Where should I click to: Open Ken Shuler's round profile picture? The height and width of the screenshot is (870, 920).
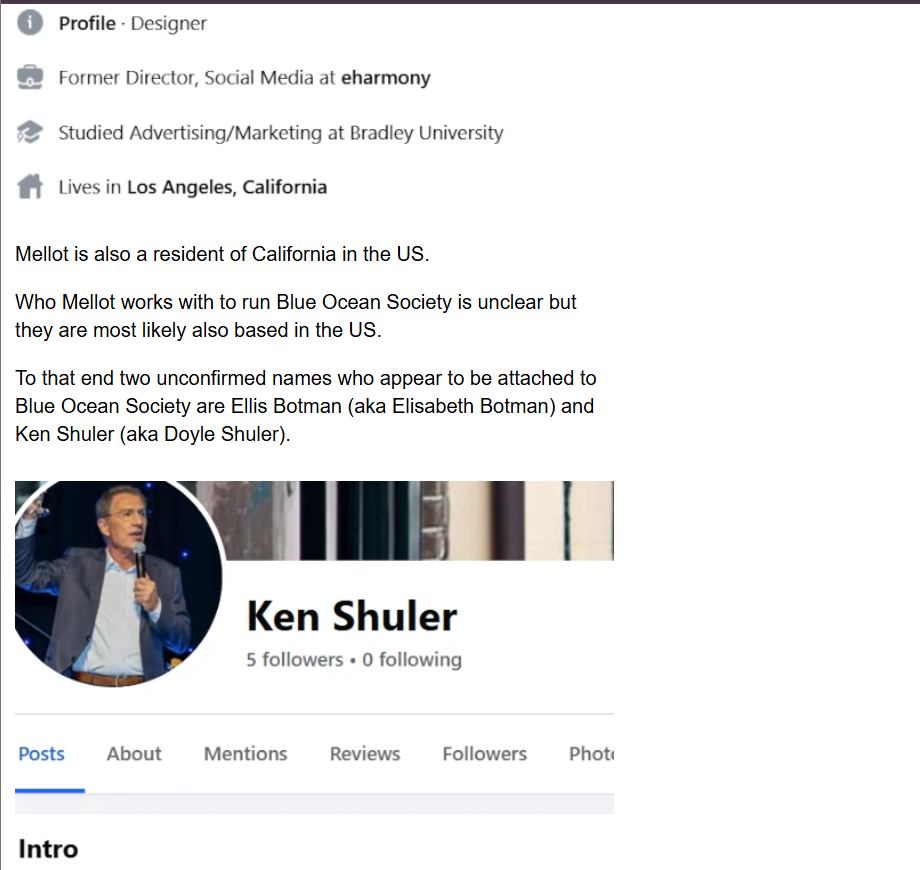coord(118,583)
